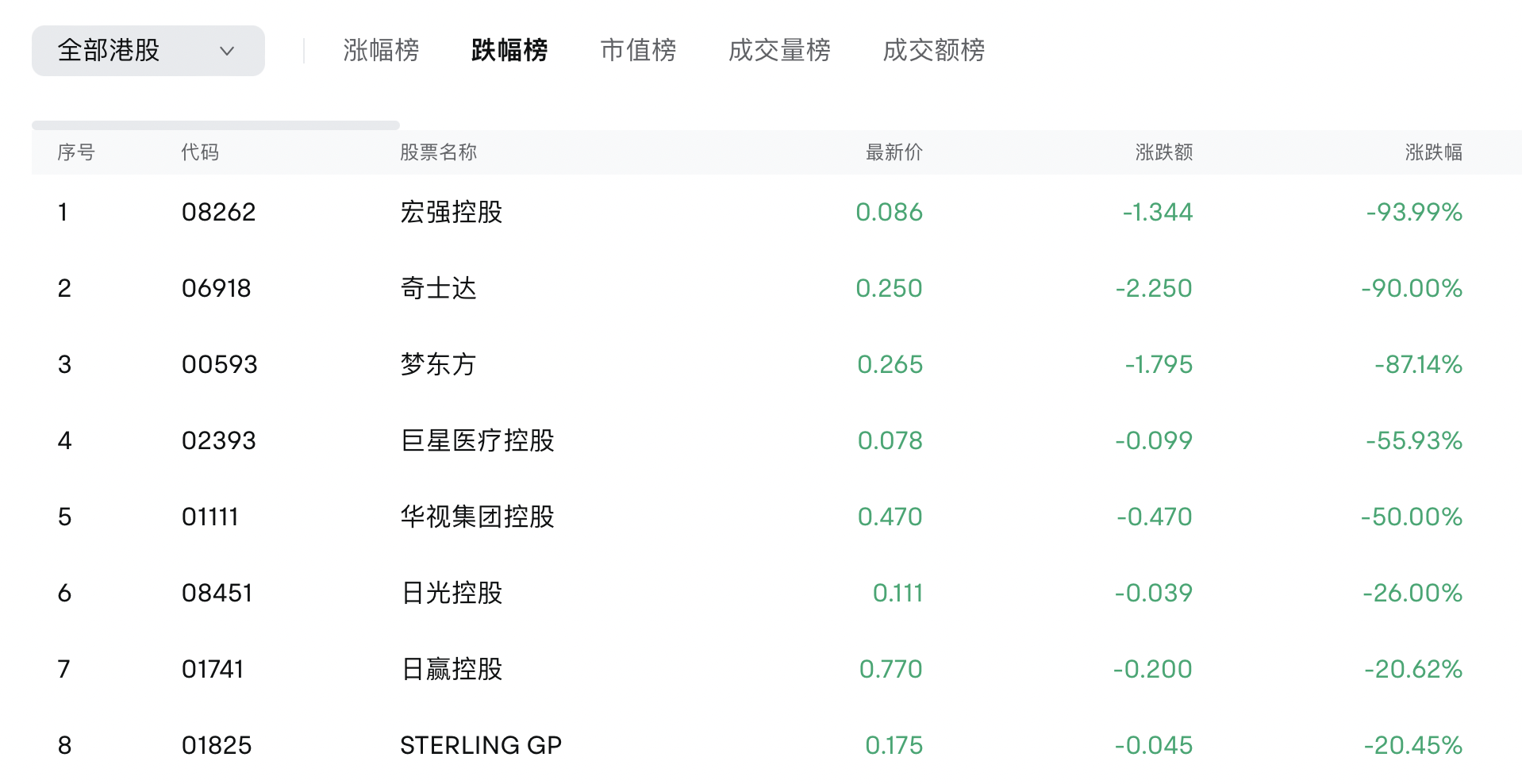Go to the 成交额榜 tab
The height and width of the screenshot is (784, 1522).
pyautogui.click(x=933, y=51)
